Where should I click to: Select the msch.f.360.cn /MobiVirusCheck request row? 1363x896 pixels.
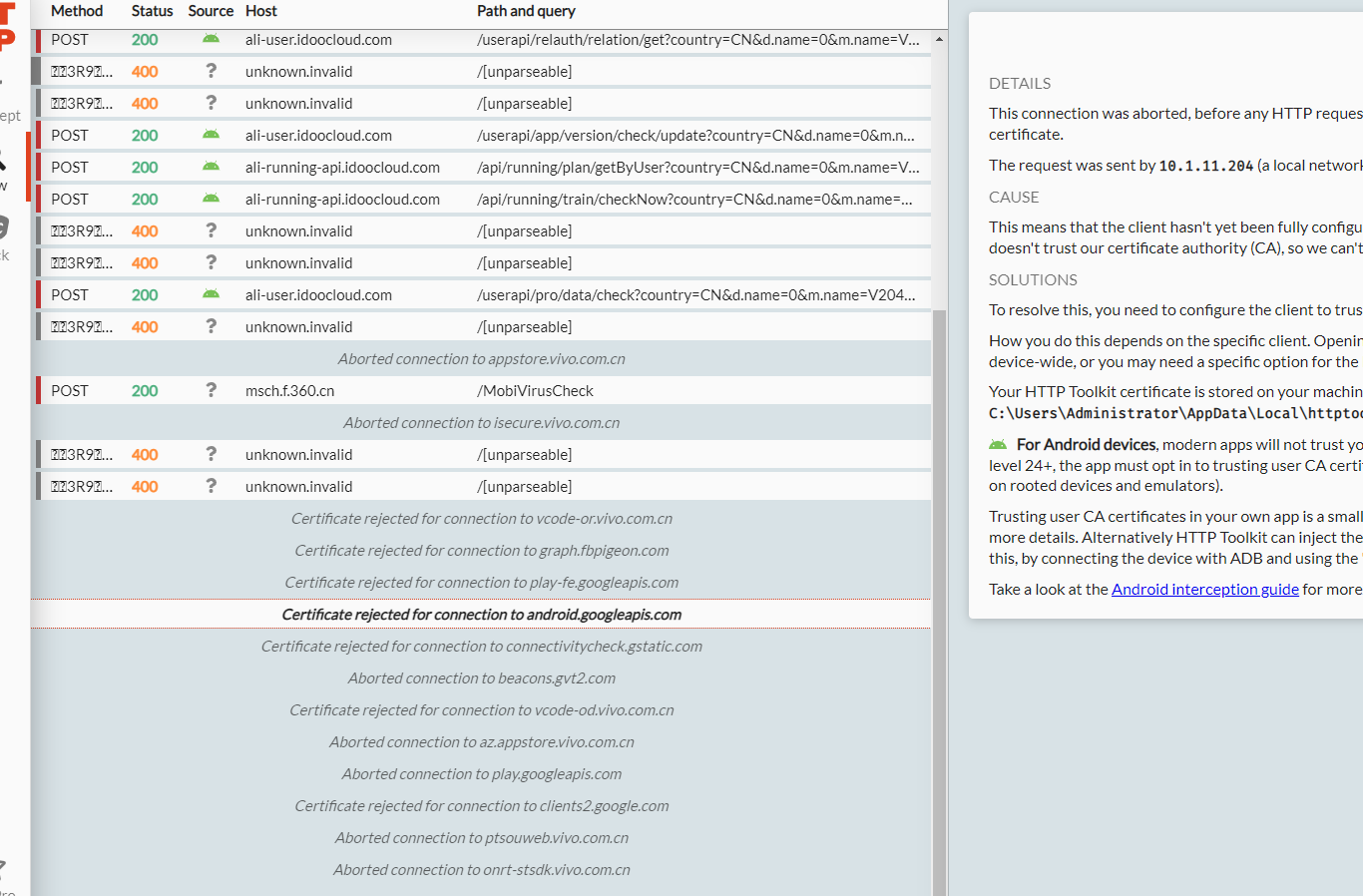point(479,390)
